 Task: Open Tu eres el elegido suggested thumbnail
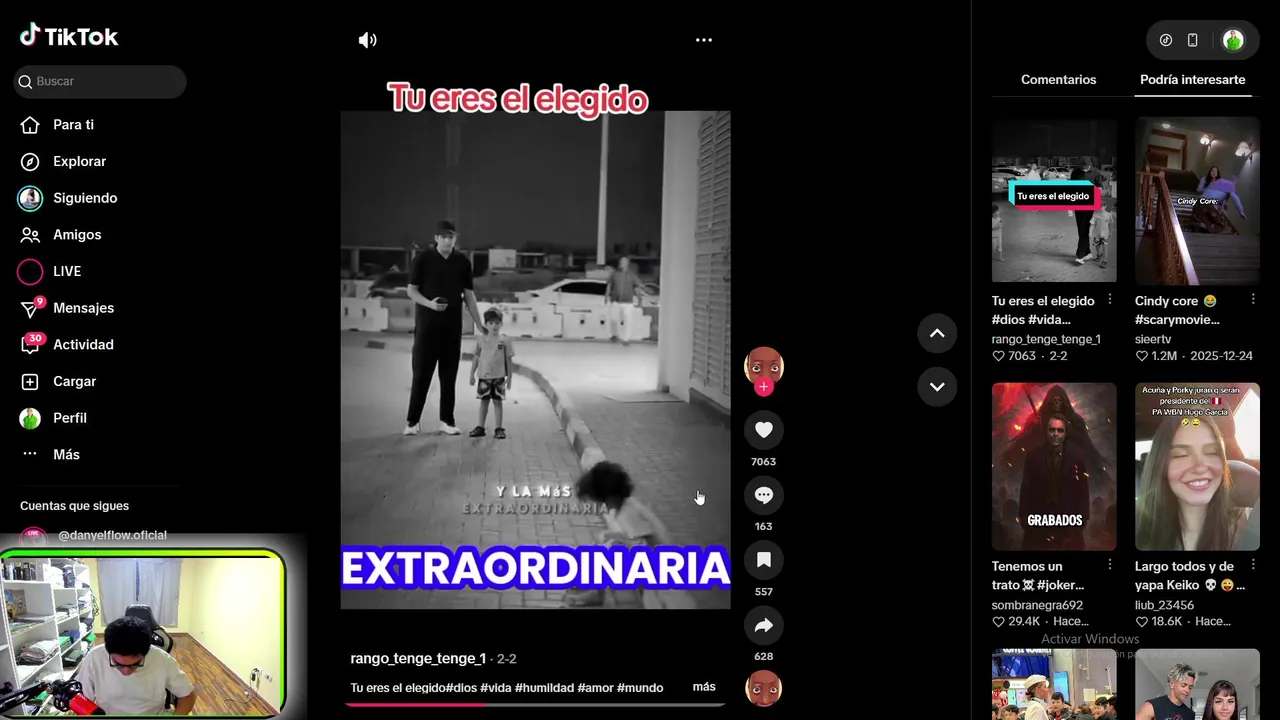[x=1054, y=200]
